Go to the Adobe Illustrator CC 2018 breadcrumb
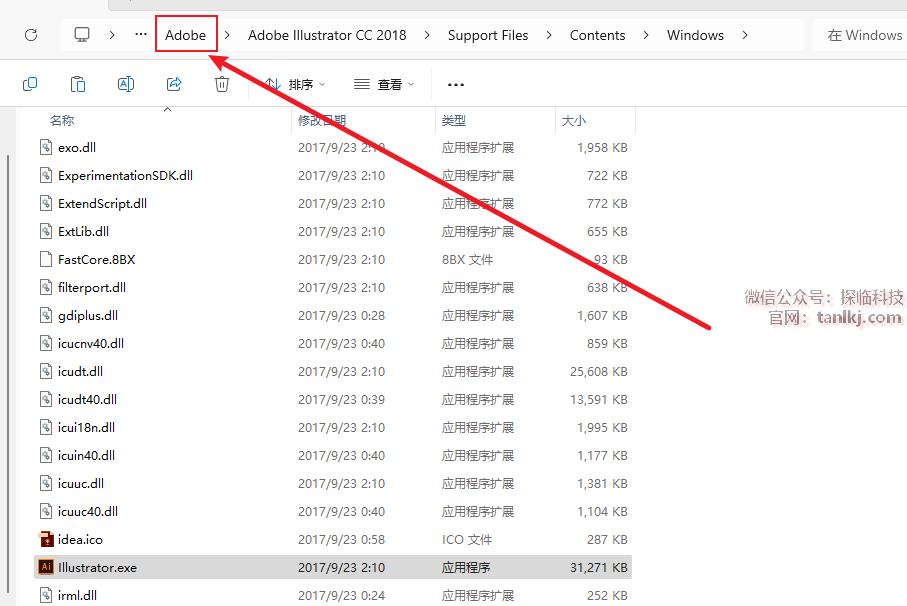Screen dimensions: 907x606 (327, 35)
